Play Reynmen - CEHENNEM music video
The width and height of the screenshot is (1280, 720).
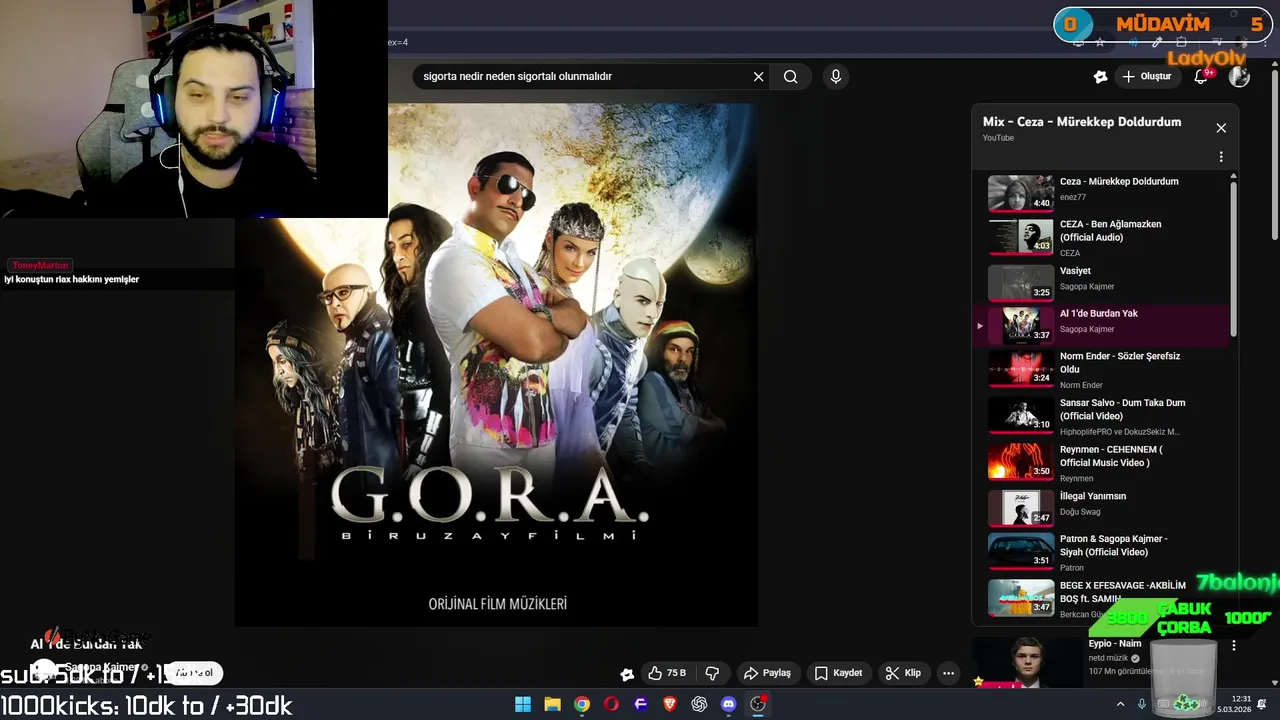1100,462
